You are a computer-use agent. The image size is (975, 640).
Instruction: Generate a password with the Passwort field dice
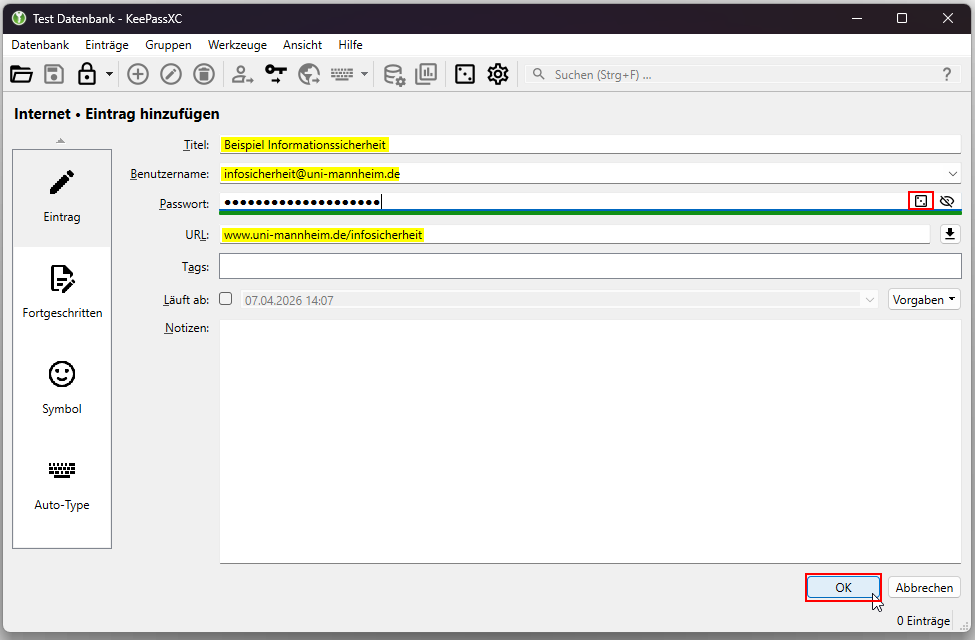pos(921,201)
